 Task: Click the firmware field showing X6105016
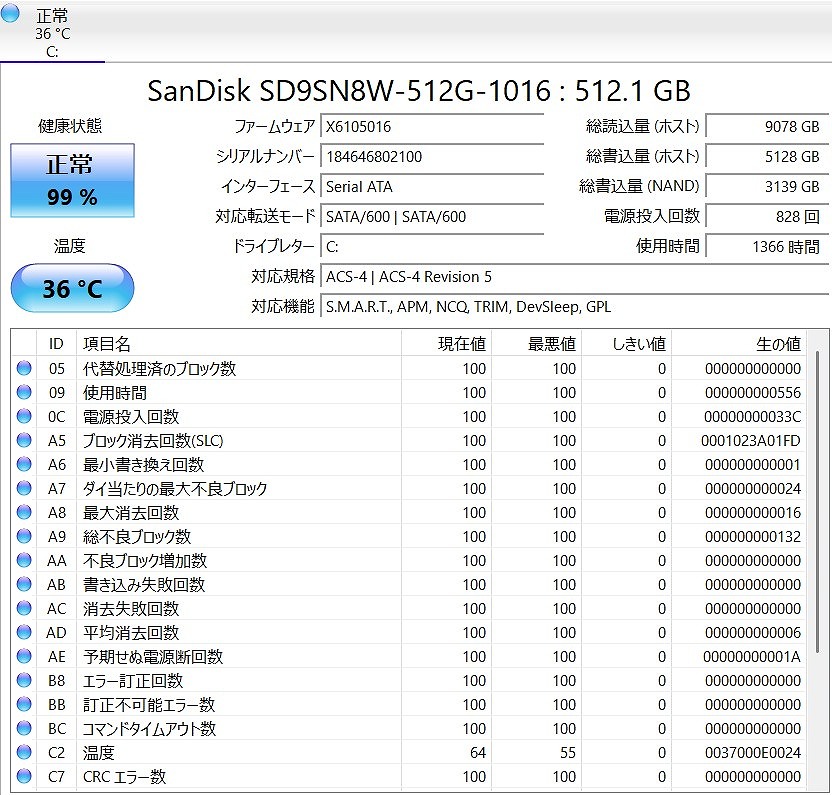click(432, 127)
